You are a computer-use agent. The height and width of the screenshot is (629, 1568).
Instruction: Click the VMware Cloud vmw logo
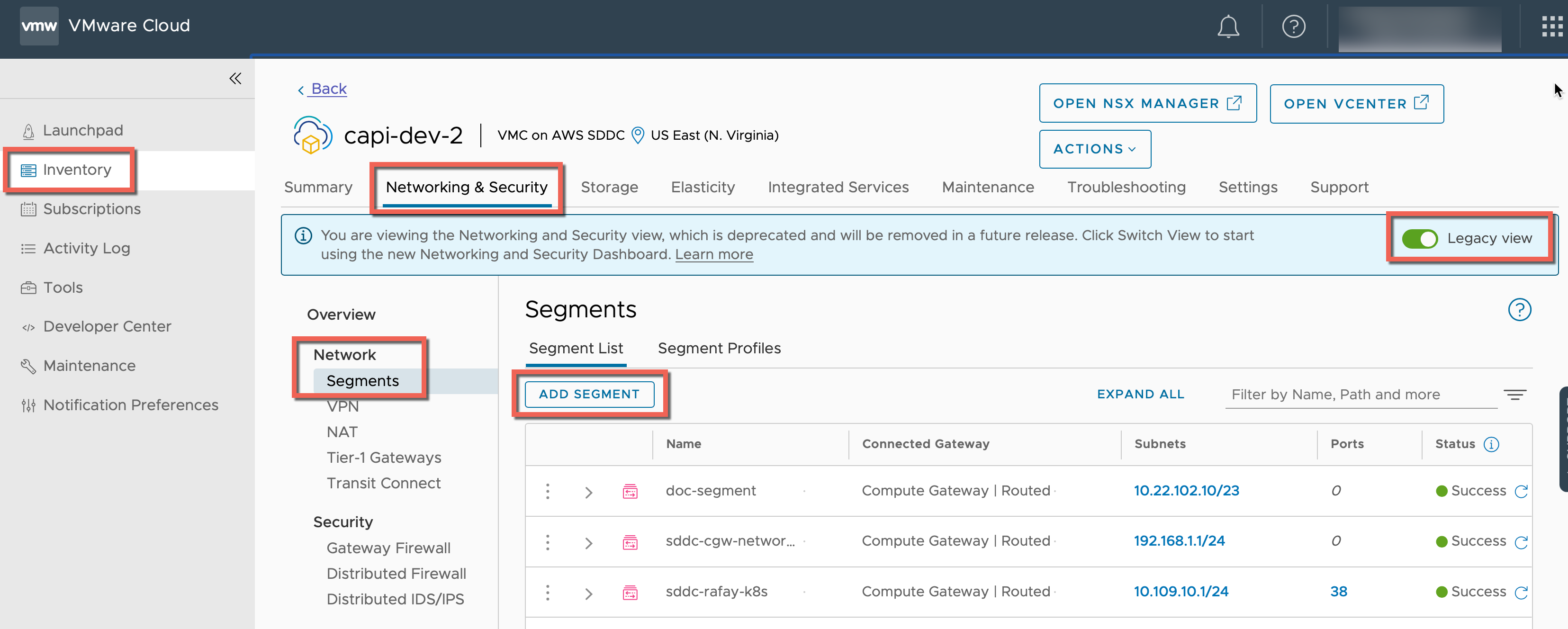[39, 26]
